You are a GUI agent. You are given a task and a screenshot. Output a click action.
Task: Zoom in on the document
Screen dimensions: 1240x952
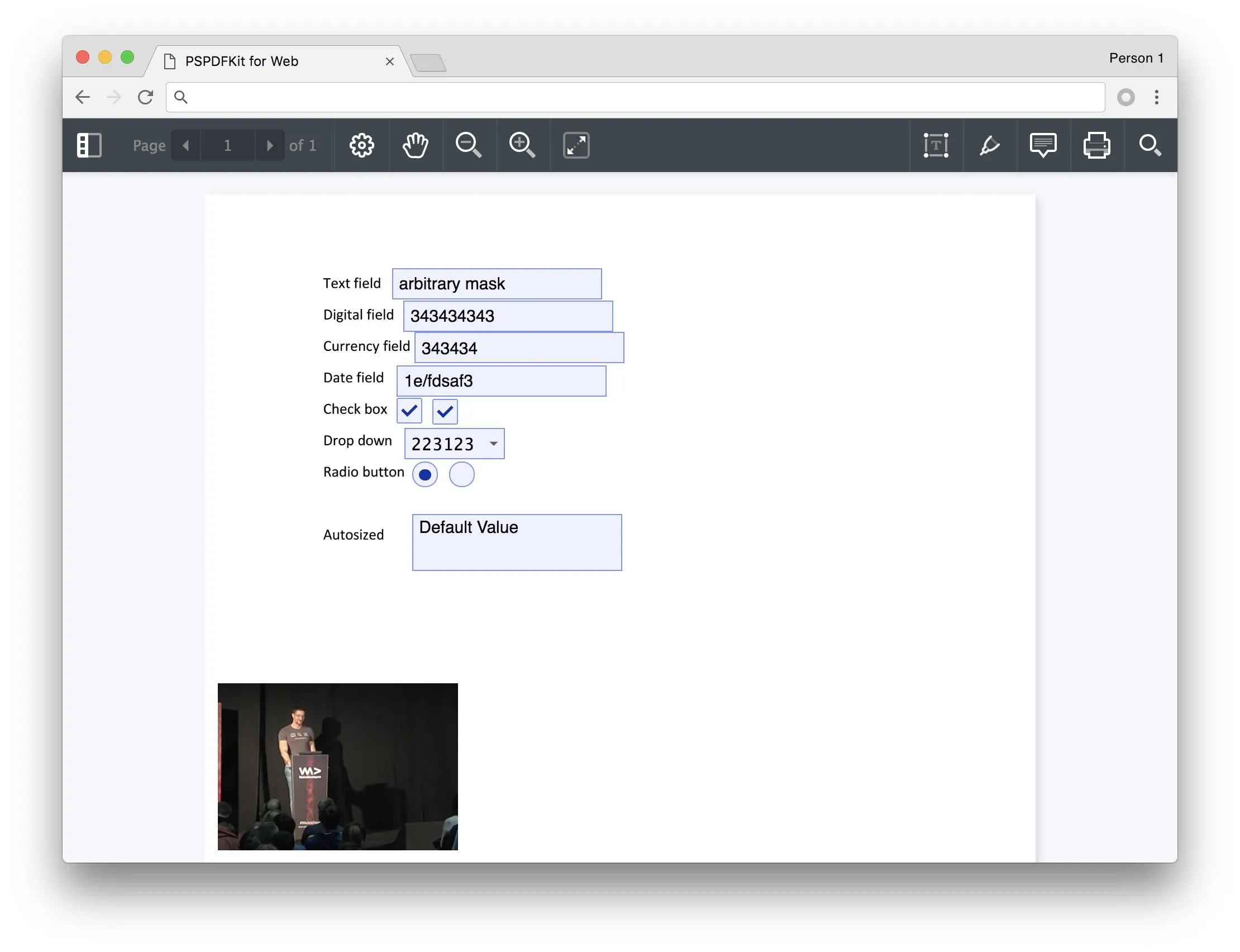(x=522, y=146)
